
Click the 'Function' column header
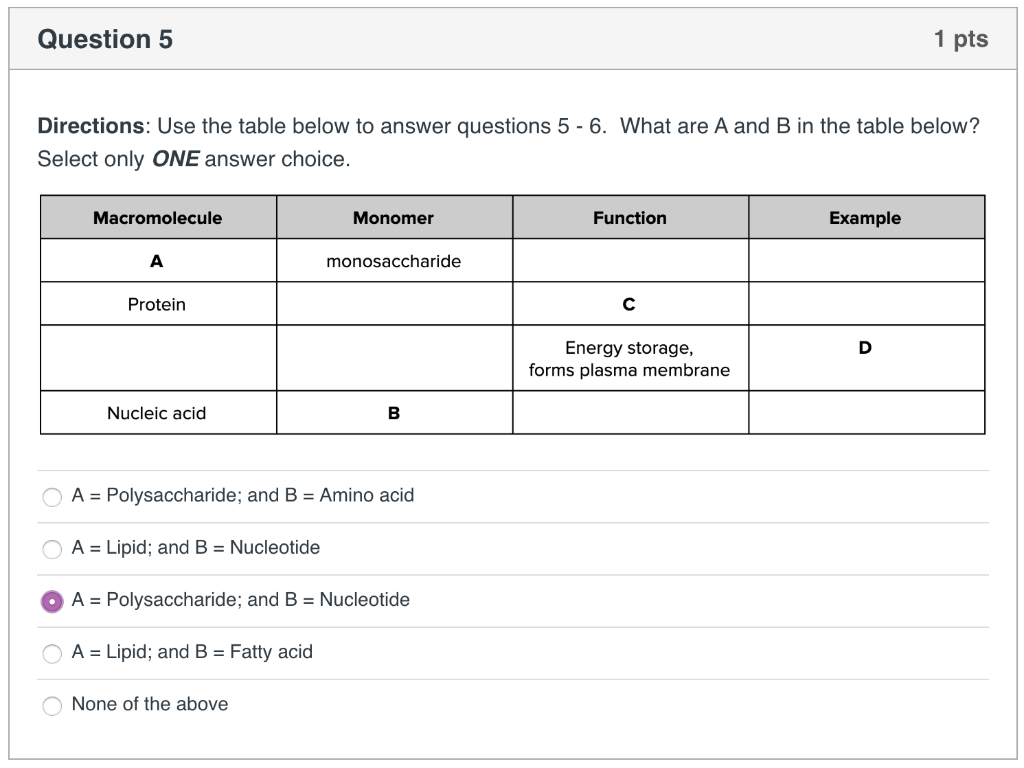click(630, 217)
